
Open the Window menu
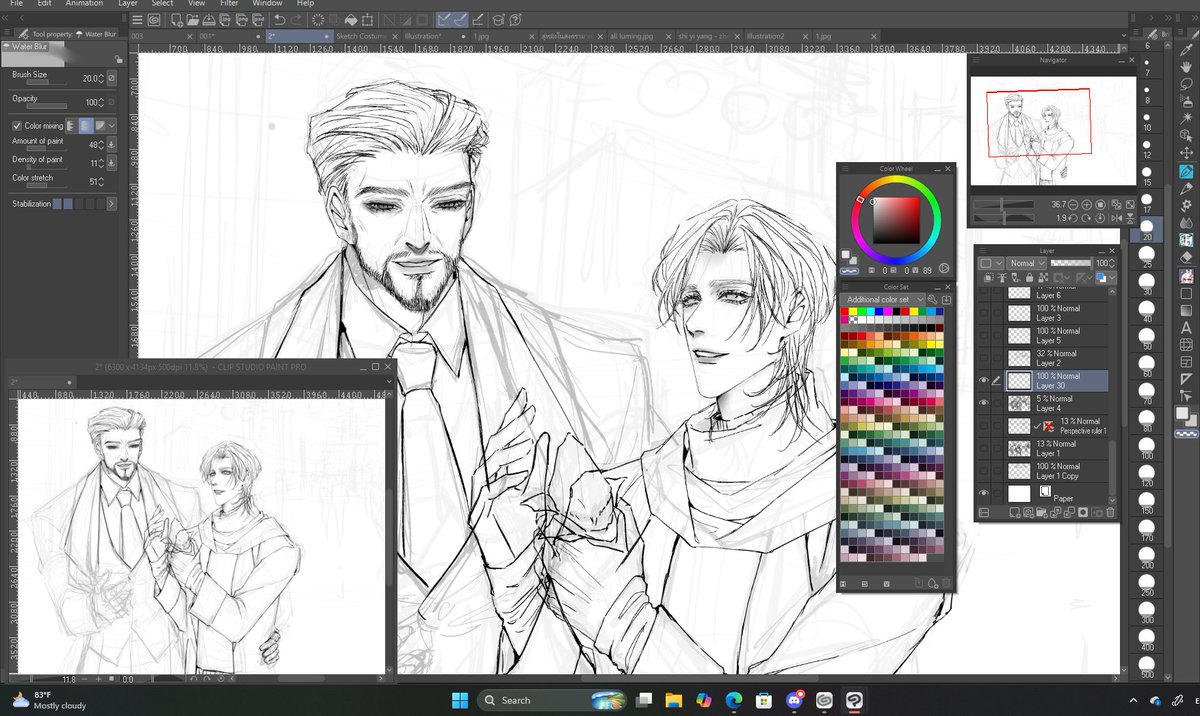tap(267, 4)
